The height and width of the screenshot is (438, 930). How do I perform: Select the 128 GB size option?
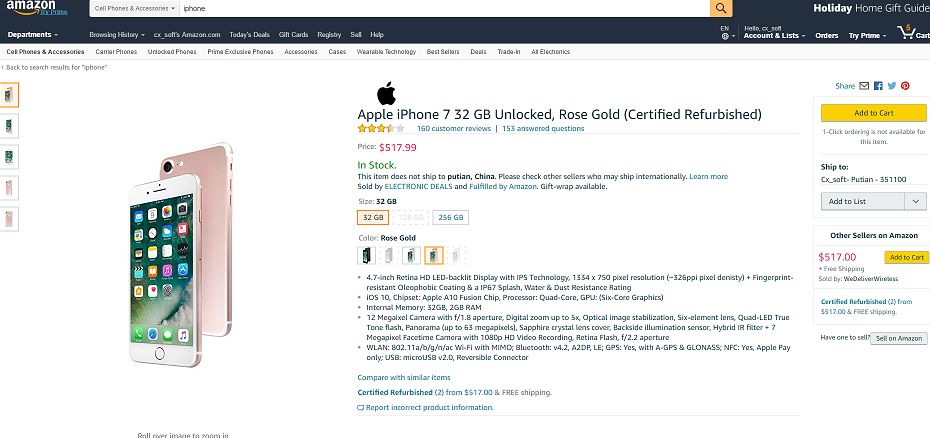410,217
